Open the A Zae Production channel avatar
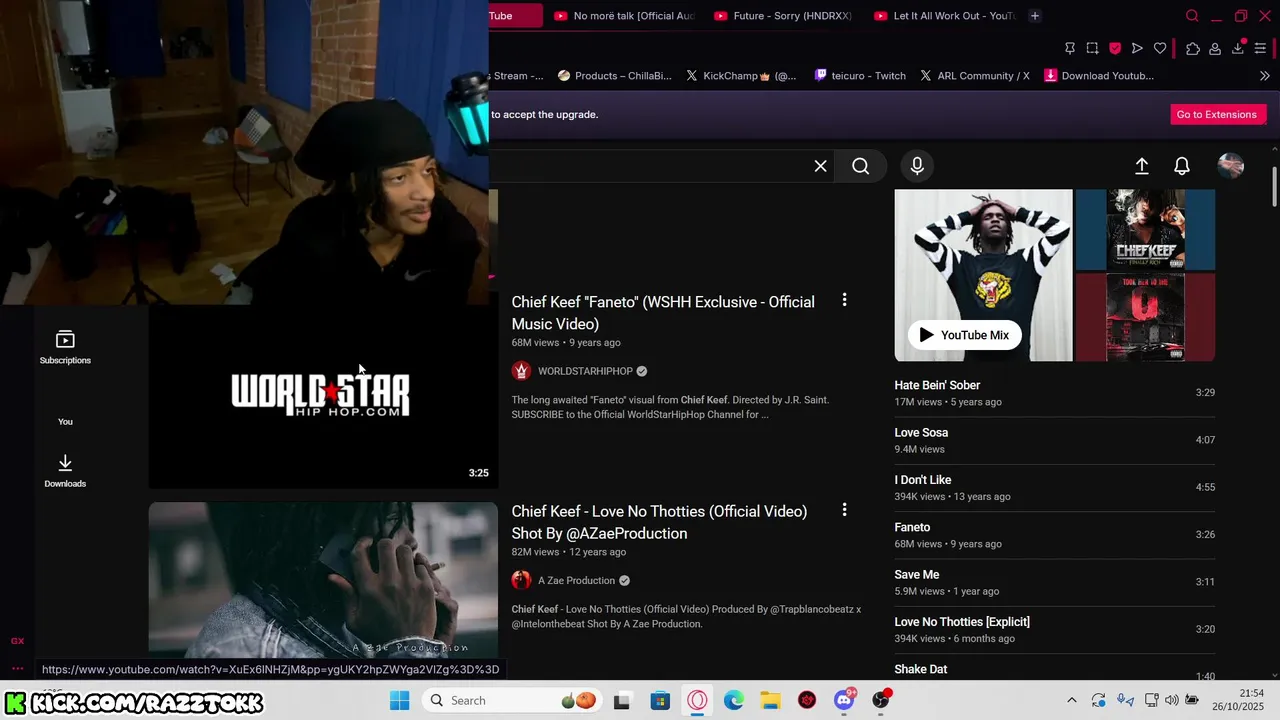The height and width of the screenshot is (720, 1280). tap(521, 580)
